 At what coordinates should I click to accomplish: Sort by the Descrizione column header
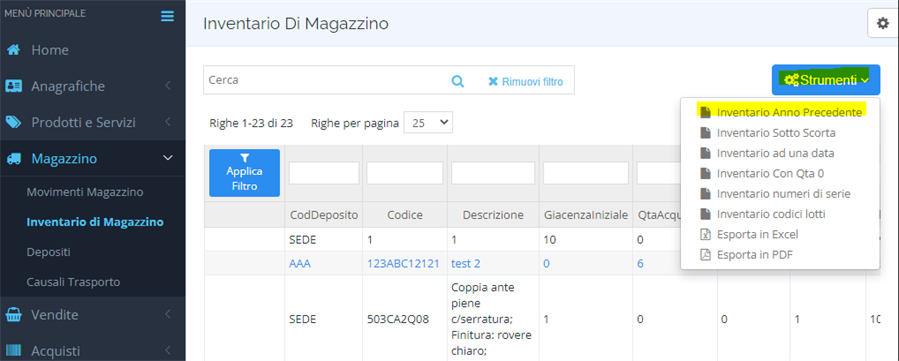[x=493, y=215]
